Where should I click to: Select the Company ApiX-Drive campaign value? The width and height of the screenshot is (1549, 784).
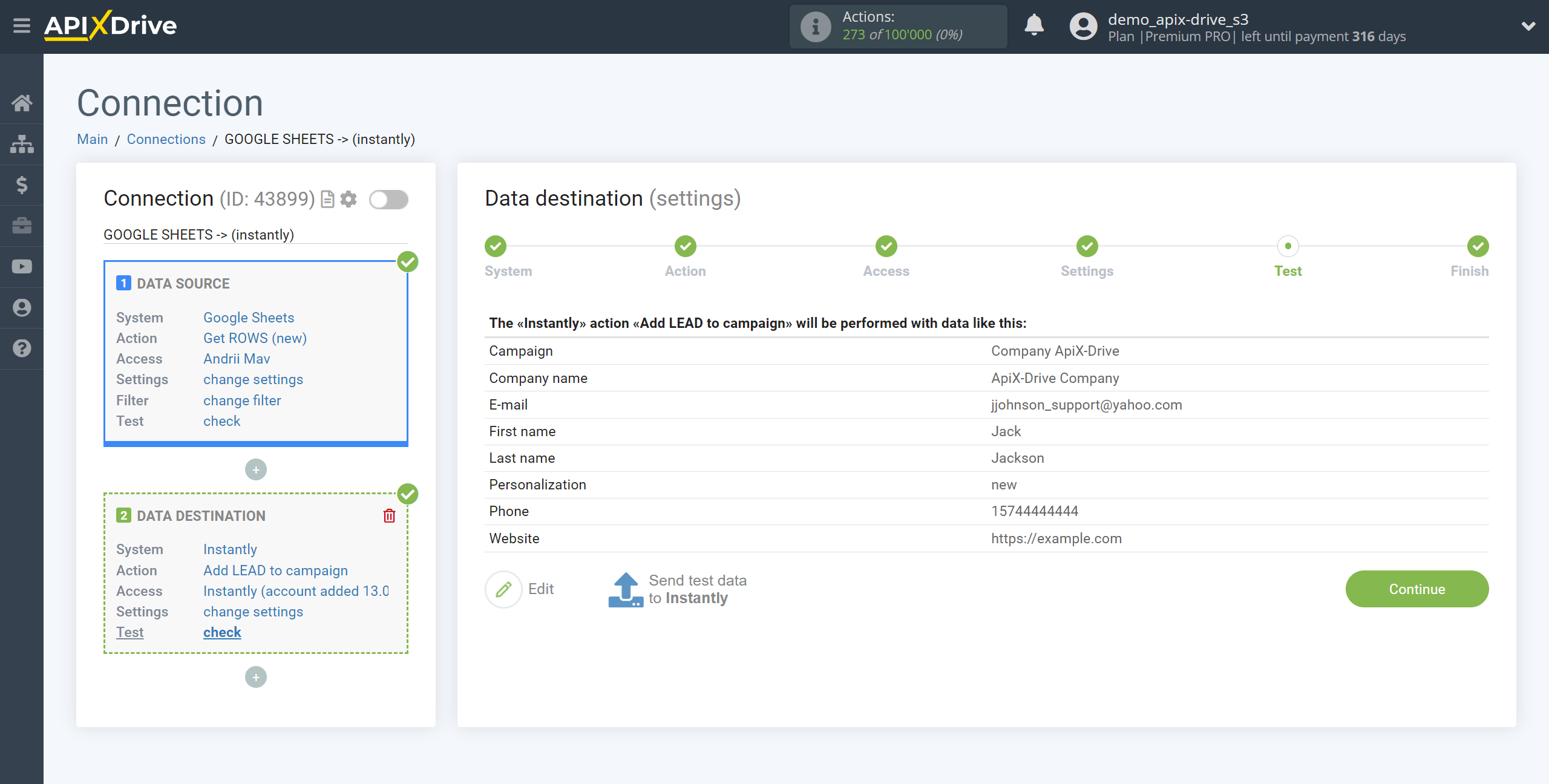tap(1055, 351)
